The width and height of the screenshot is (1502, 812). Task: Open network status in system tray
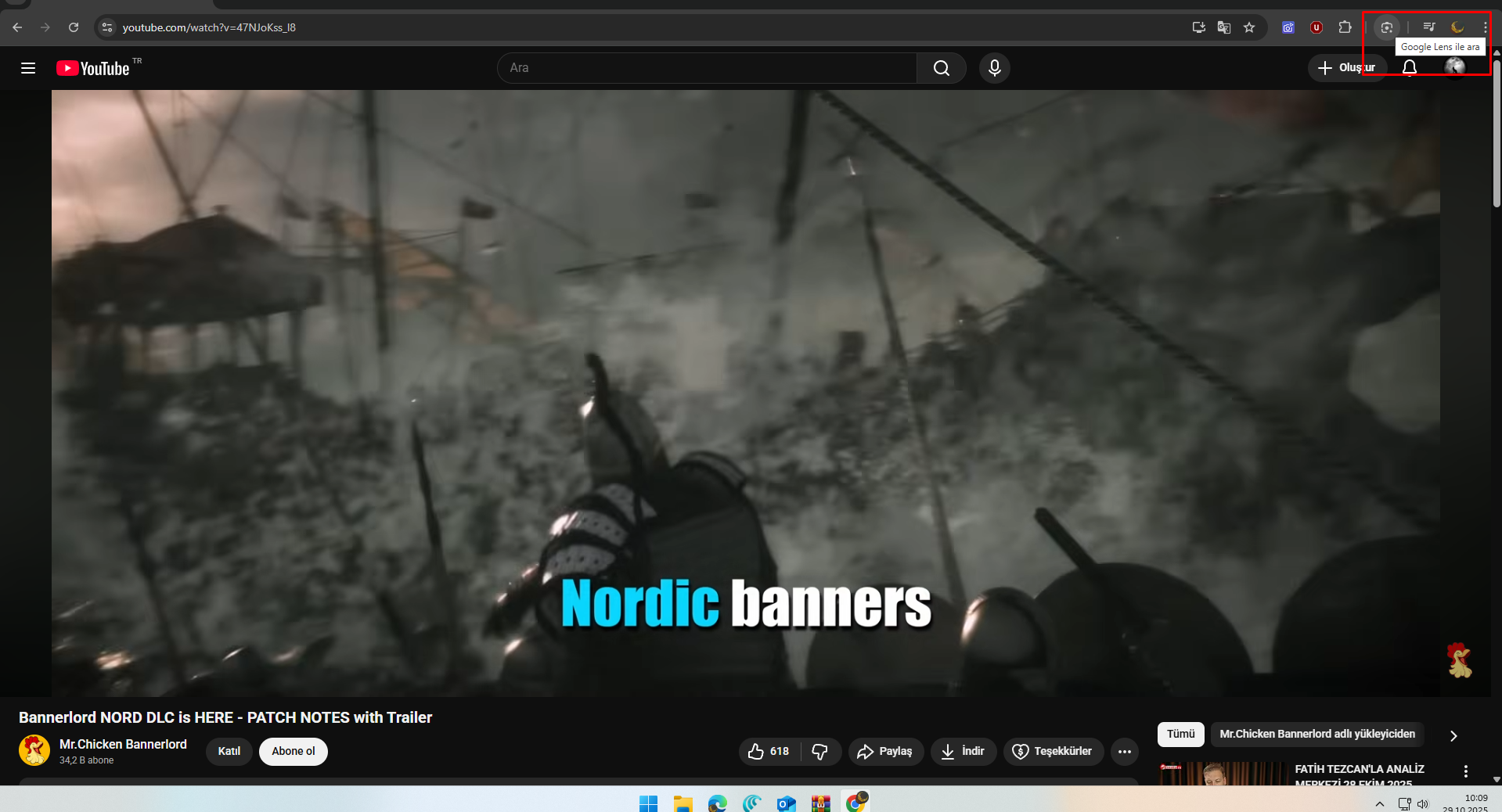click(1405, 804)
